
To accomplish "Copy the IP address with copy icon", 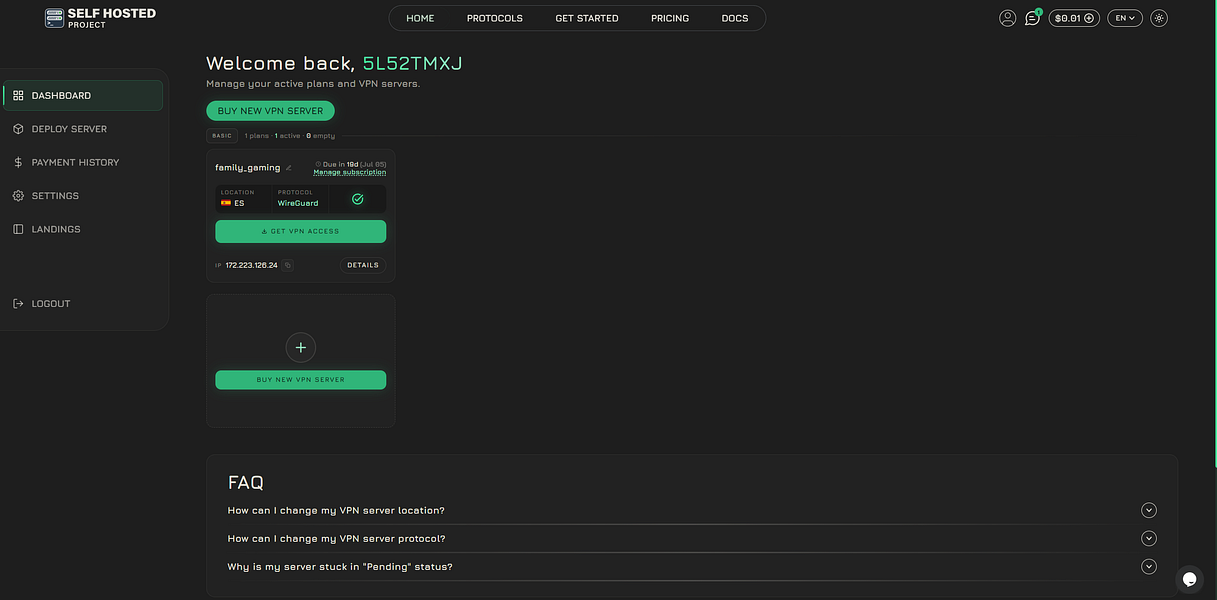I will (288, 265).
